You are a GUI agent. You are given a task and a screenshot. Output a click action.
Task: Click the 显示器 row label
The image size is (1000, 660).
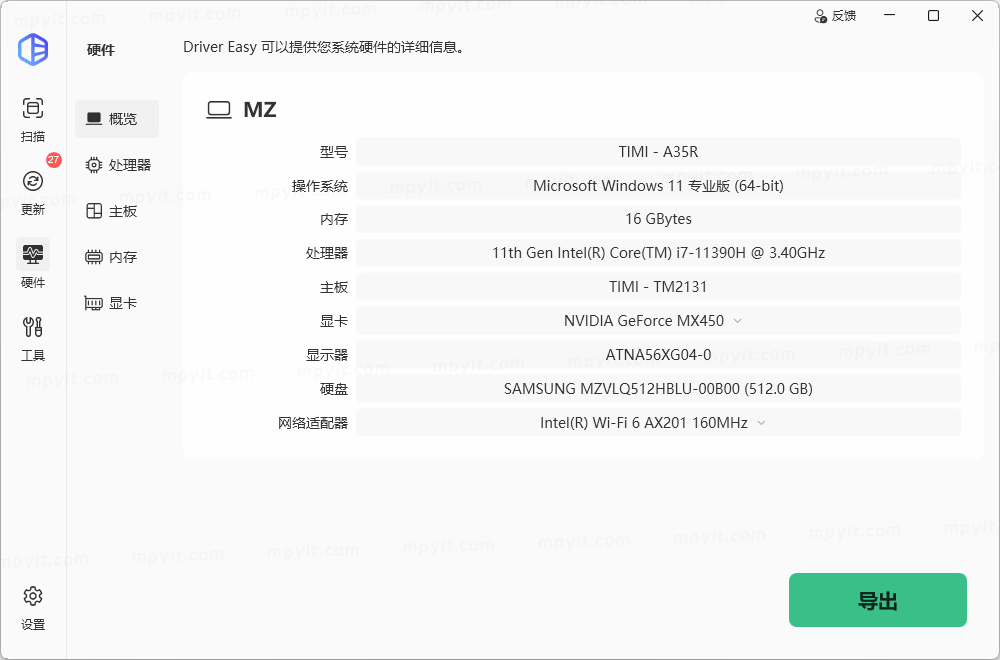[x=327, y=355]
